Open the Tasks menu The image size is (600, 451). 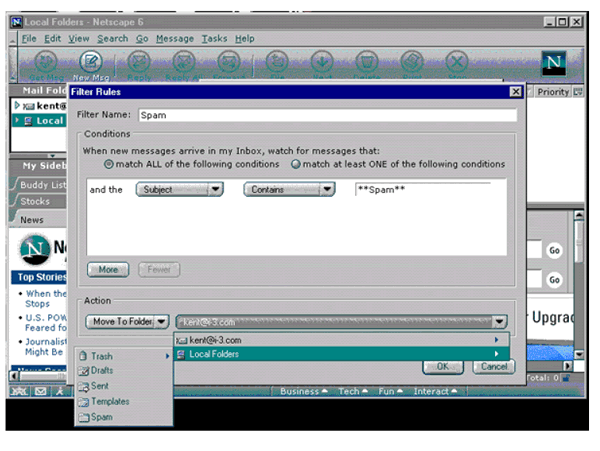click(x=214, y=39)
